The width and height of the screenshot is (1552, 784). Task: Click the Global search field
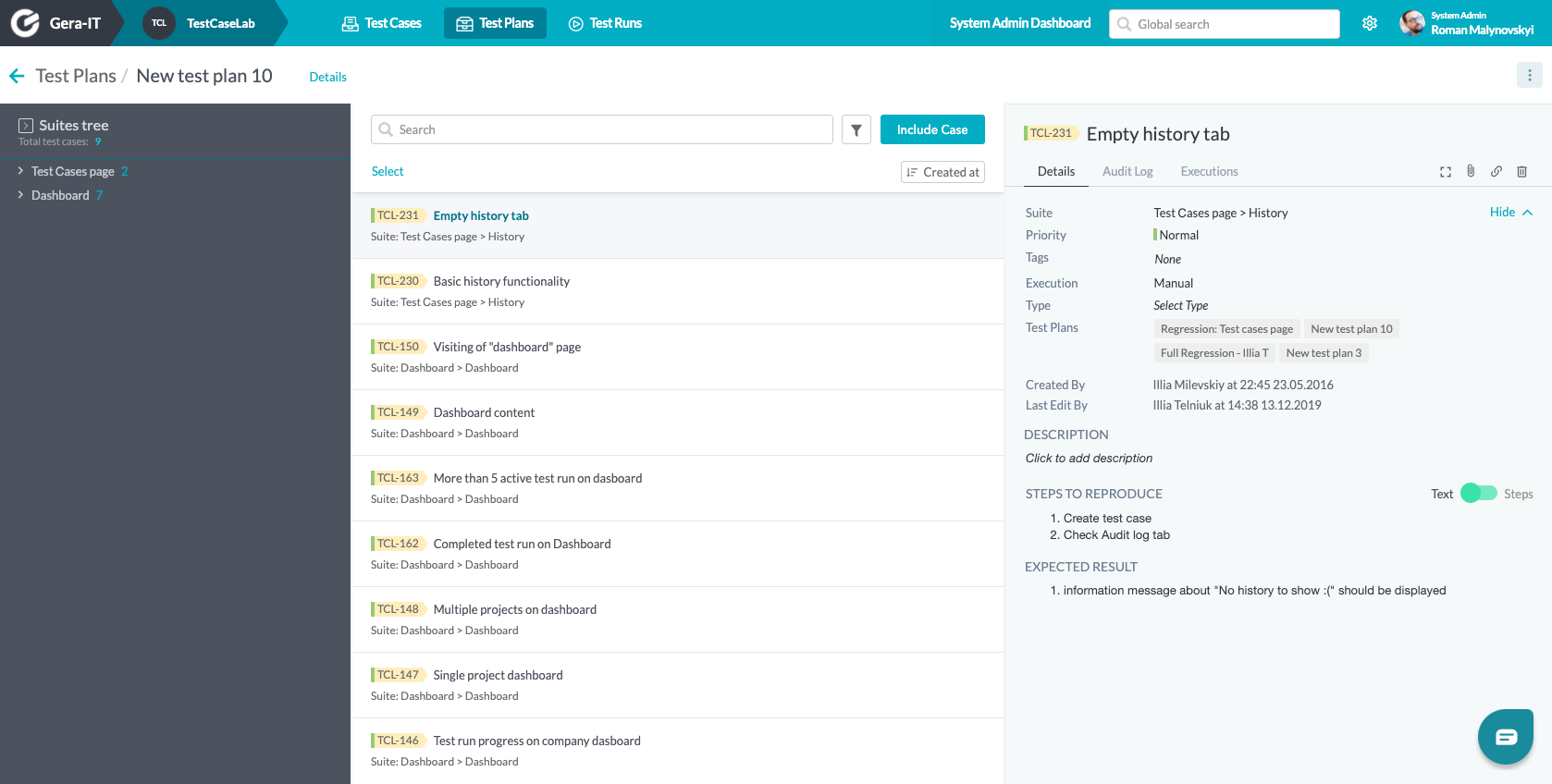click(x=1224, y=24)
